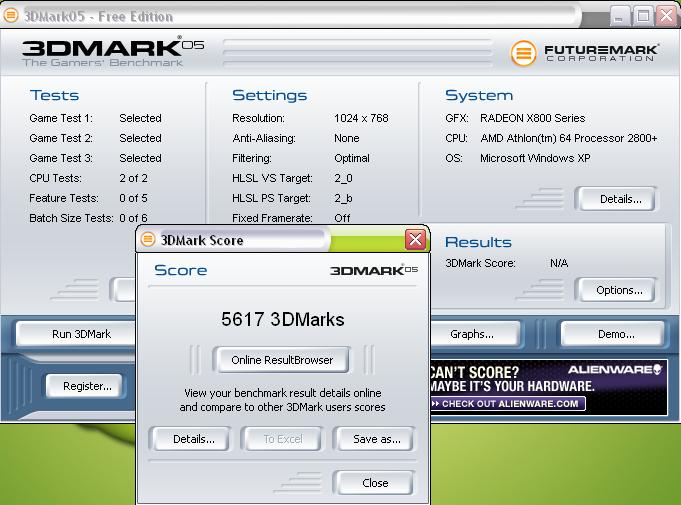The height and width of the screenshot is (505, 681).
Task: Click the System section heading
Action: click(479, 95)
